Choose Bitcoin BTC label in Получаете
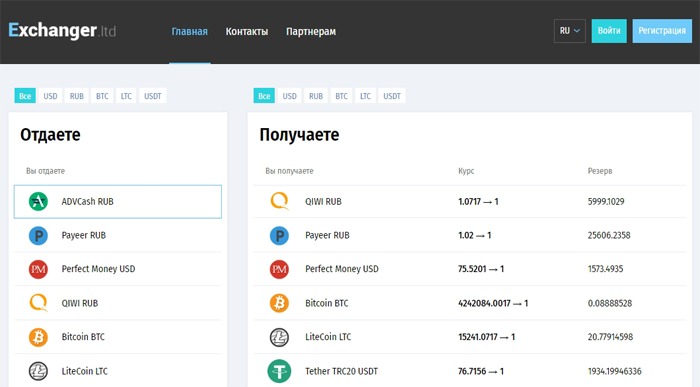This screenshot has width=700, height=387. pyautogui.click(x=327, y=303)
